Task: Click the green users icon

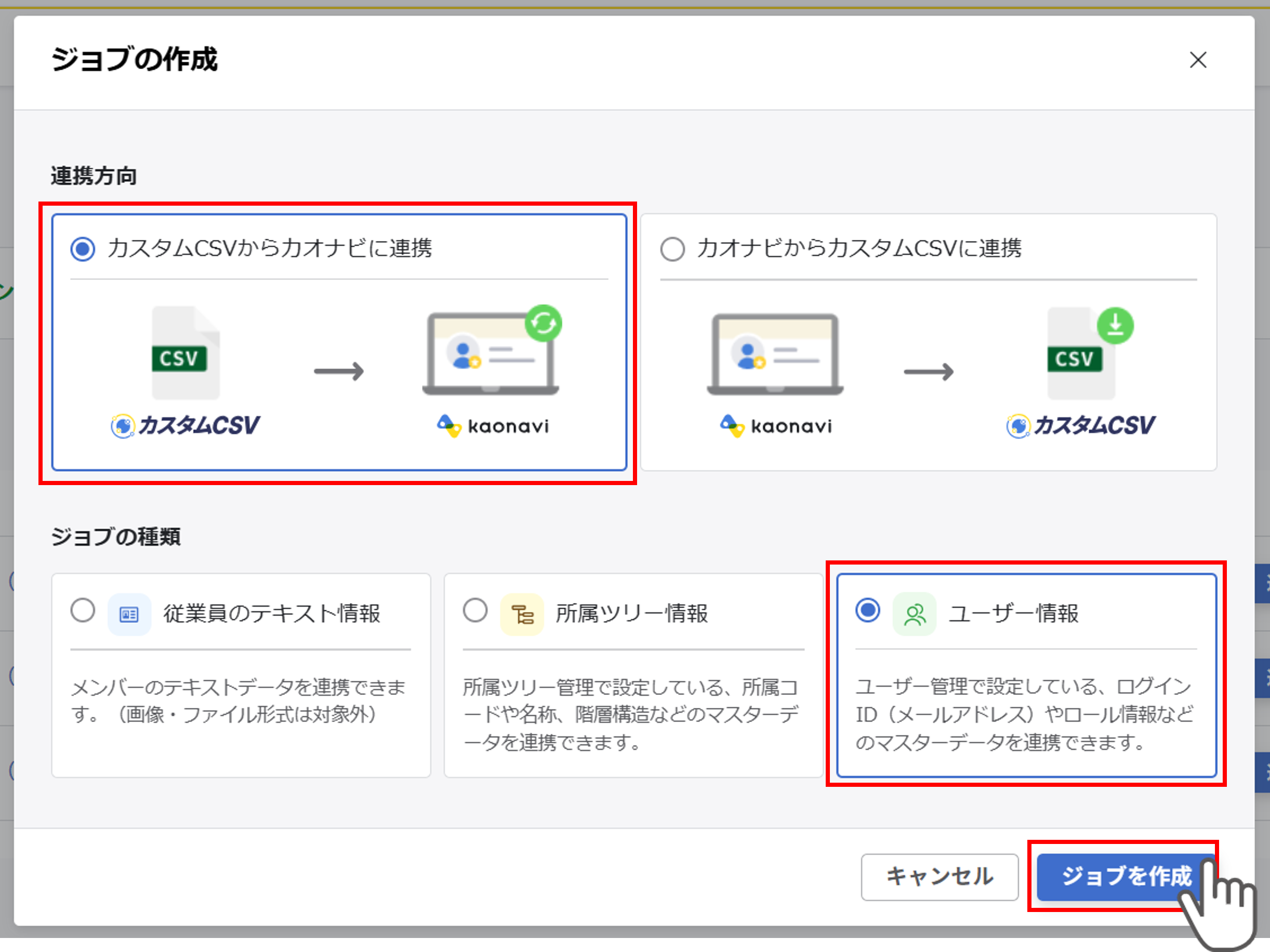Action: pos(915,614)
